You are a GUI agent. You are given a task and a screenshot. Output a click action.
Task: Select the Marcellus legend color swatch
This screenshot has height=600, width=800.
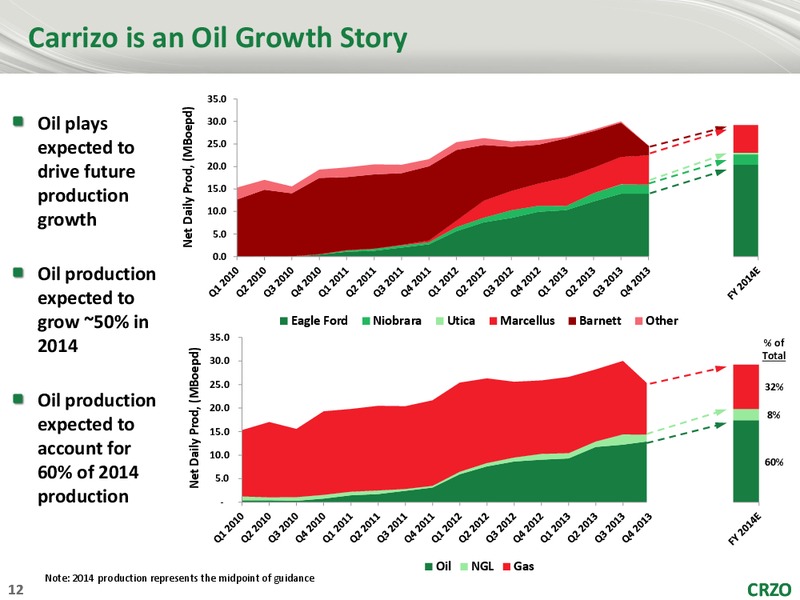click(493, 321)
